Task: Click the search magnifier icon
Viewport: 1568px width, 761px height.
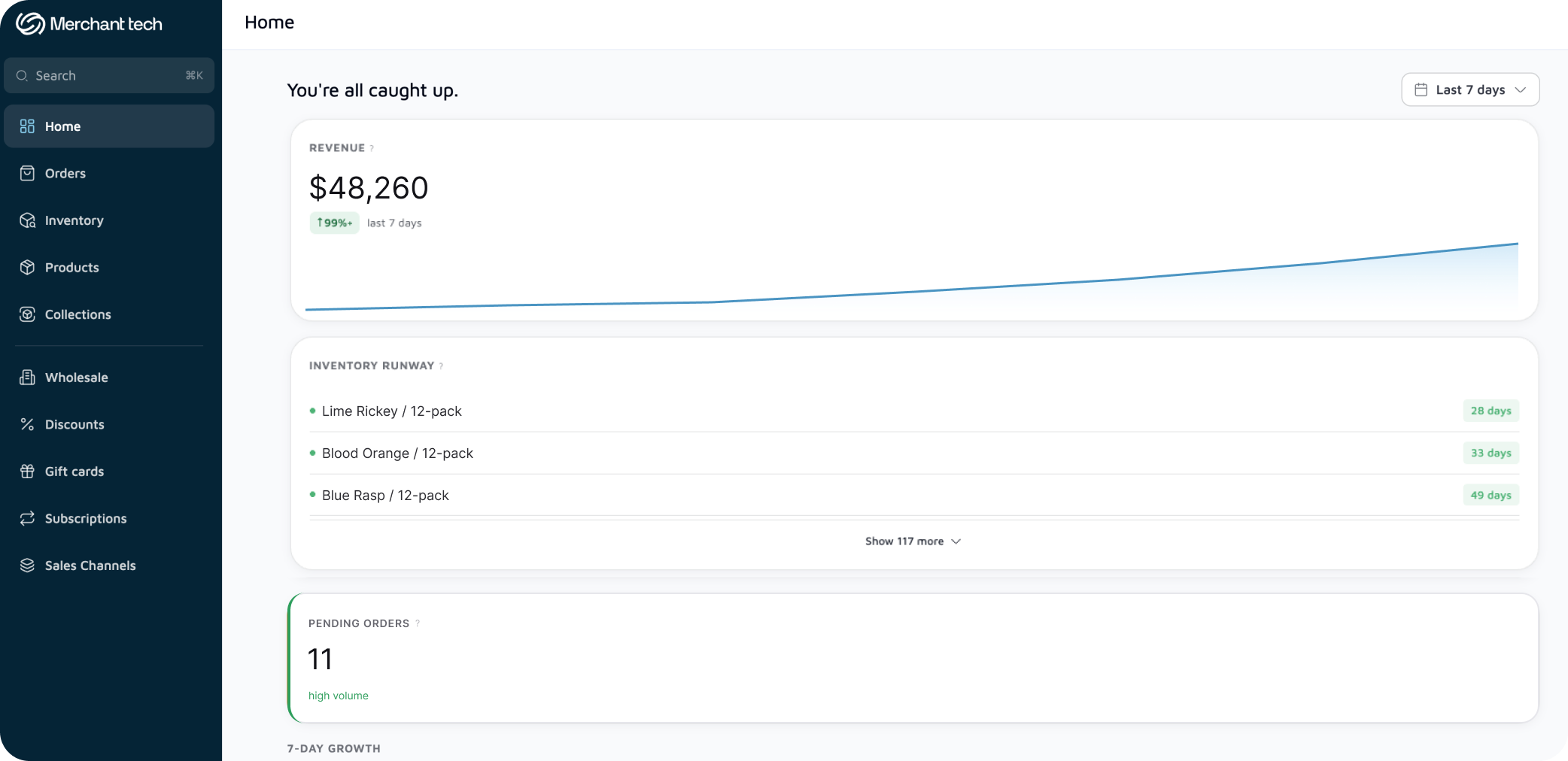Action: (x=22, y=76)
